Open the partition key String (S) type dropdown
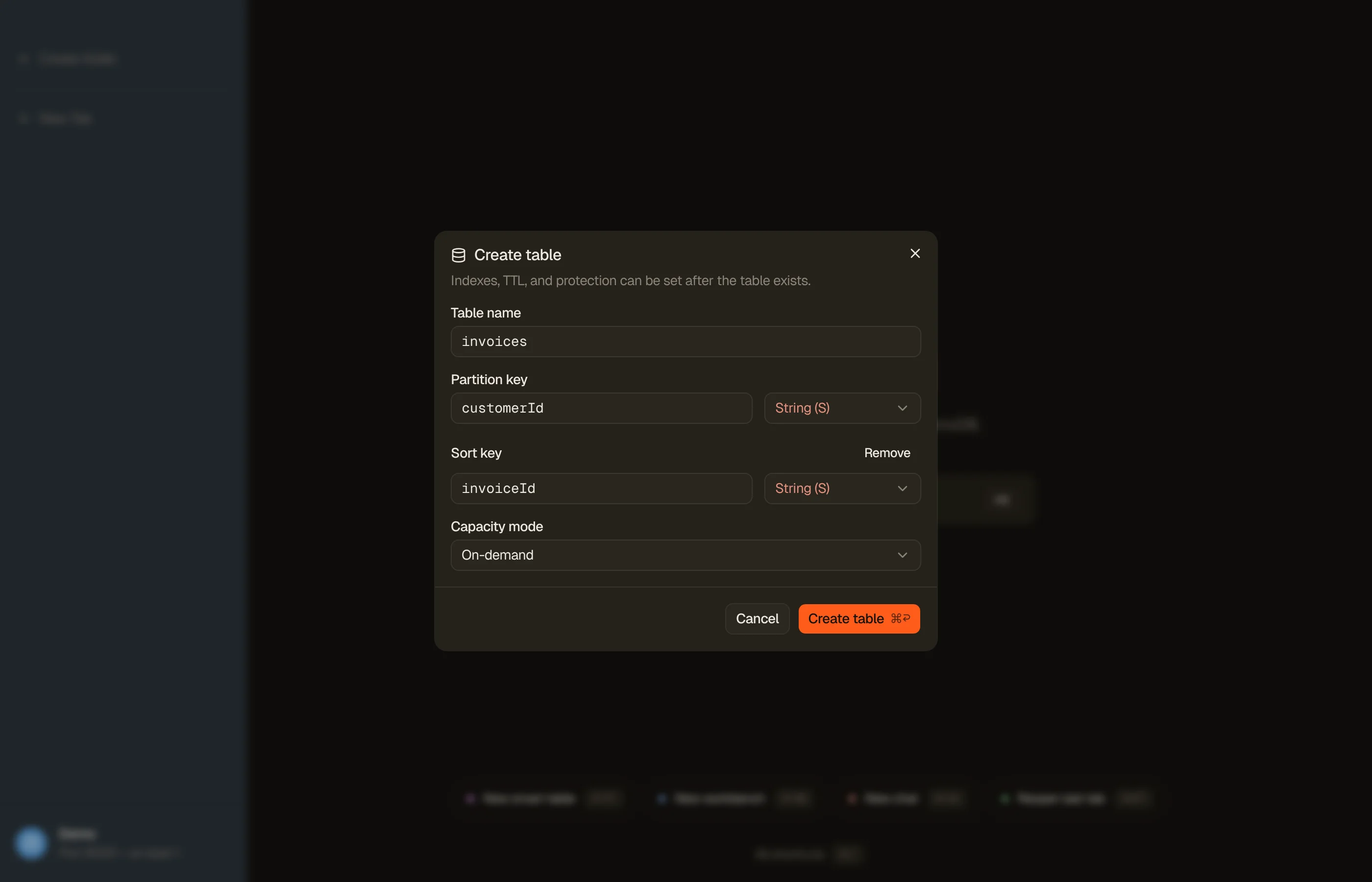 842,408
